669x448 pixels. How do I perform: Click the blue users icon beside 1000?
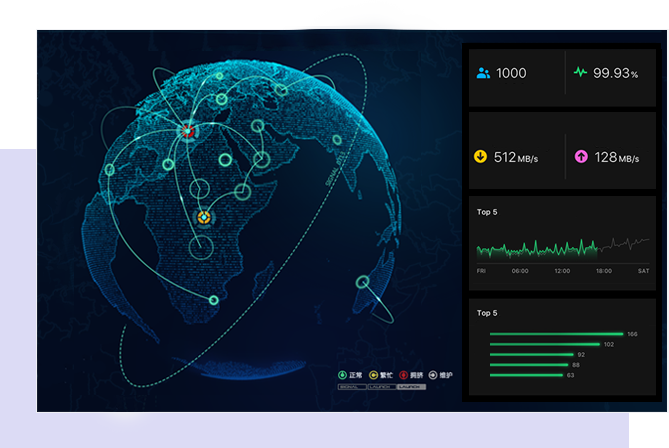[483, 73]
